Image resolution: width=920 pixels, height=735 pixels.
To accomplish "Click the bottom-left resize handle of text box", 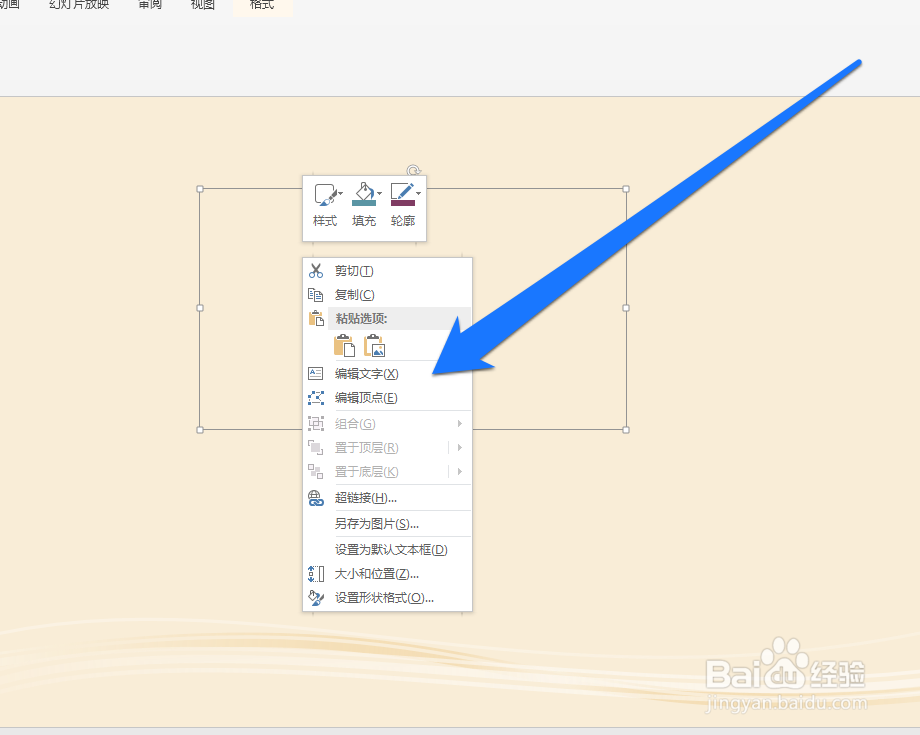I will click(200, 430).
